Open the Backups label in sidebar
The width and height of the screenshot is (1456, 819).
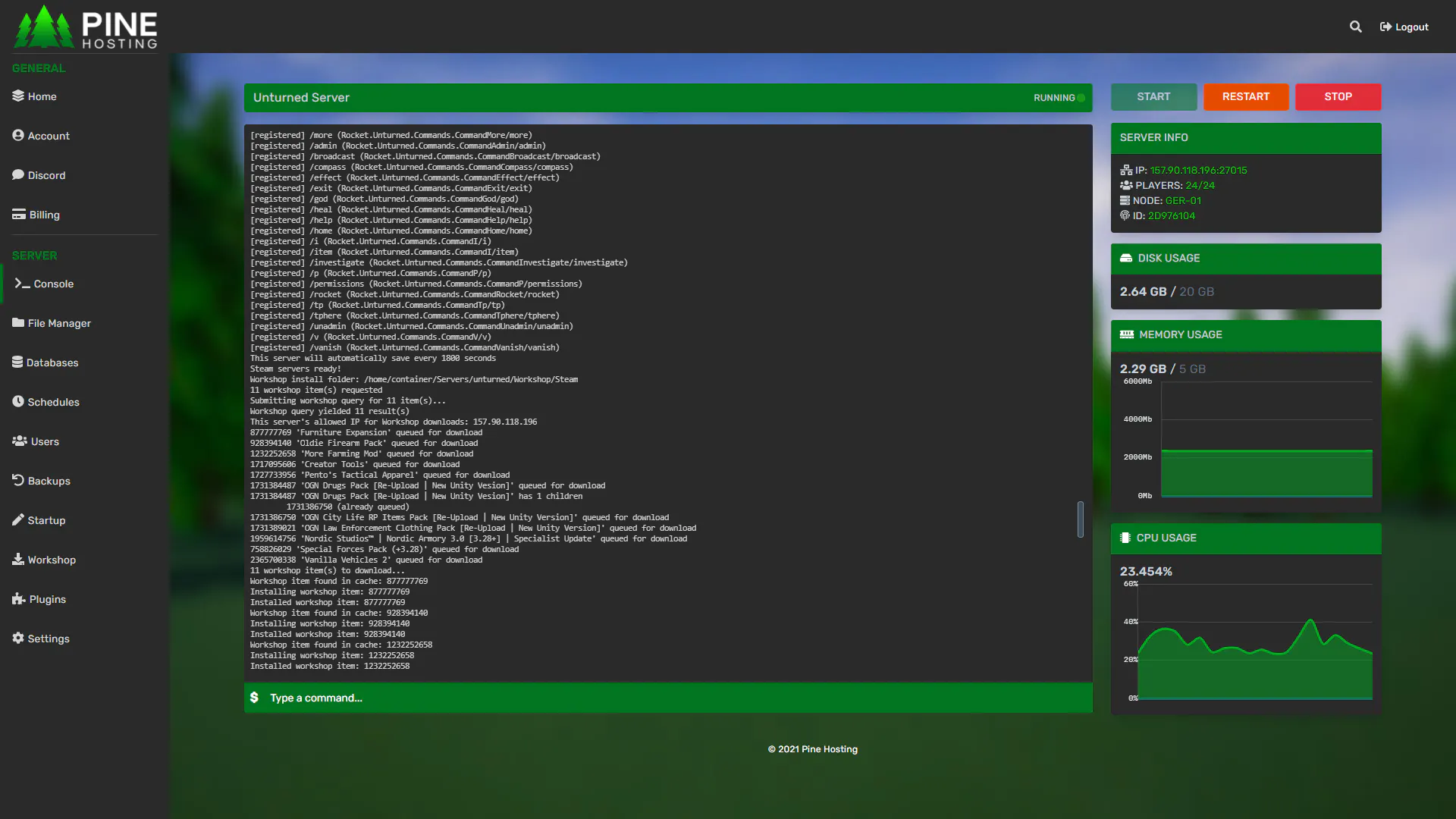pyautogui.click(x=49, y=481)
